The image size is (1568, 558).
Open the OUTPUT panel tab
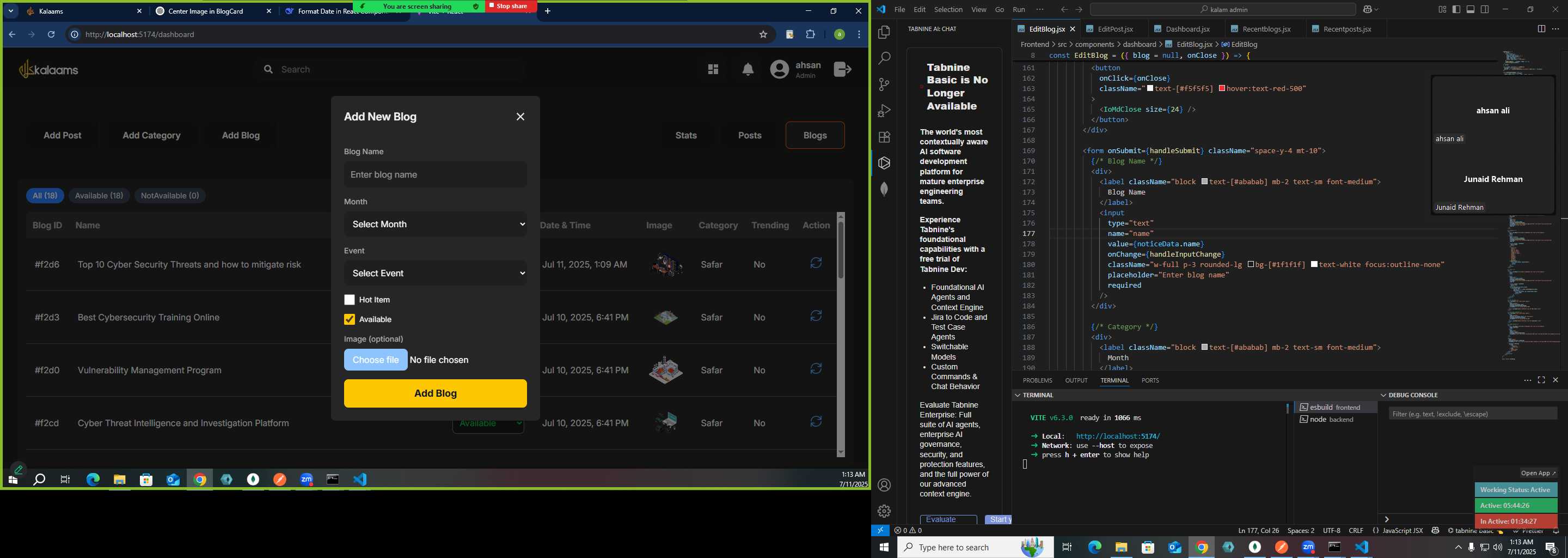pyautogui.click(x=1076, y=380)
